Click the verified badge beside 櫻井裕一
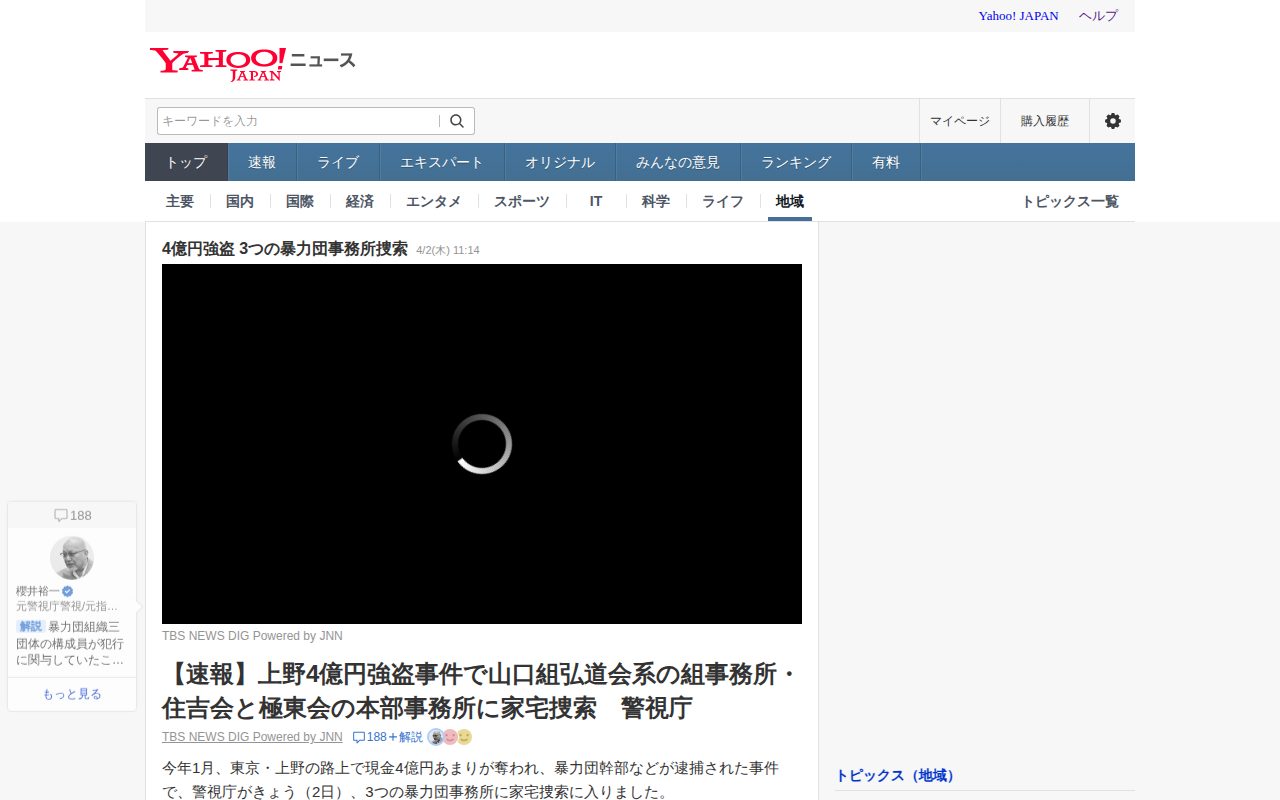1280x800 pixels. point(68,590)
